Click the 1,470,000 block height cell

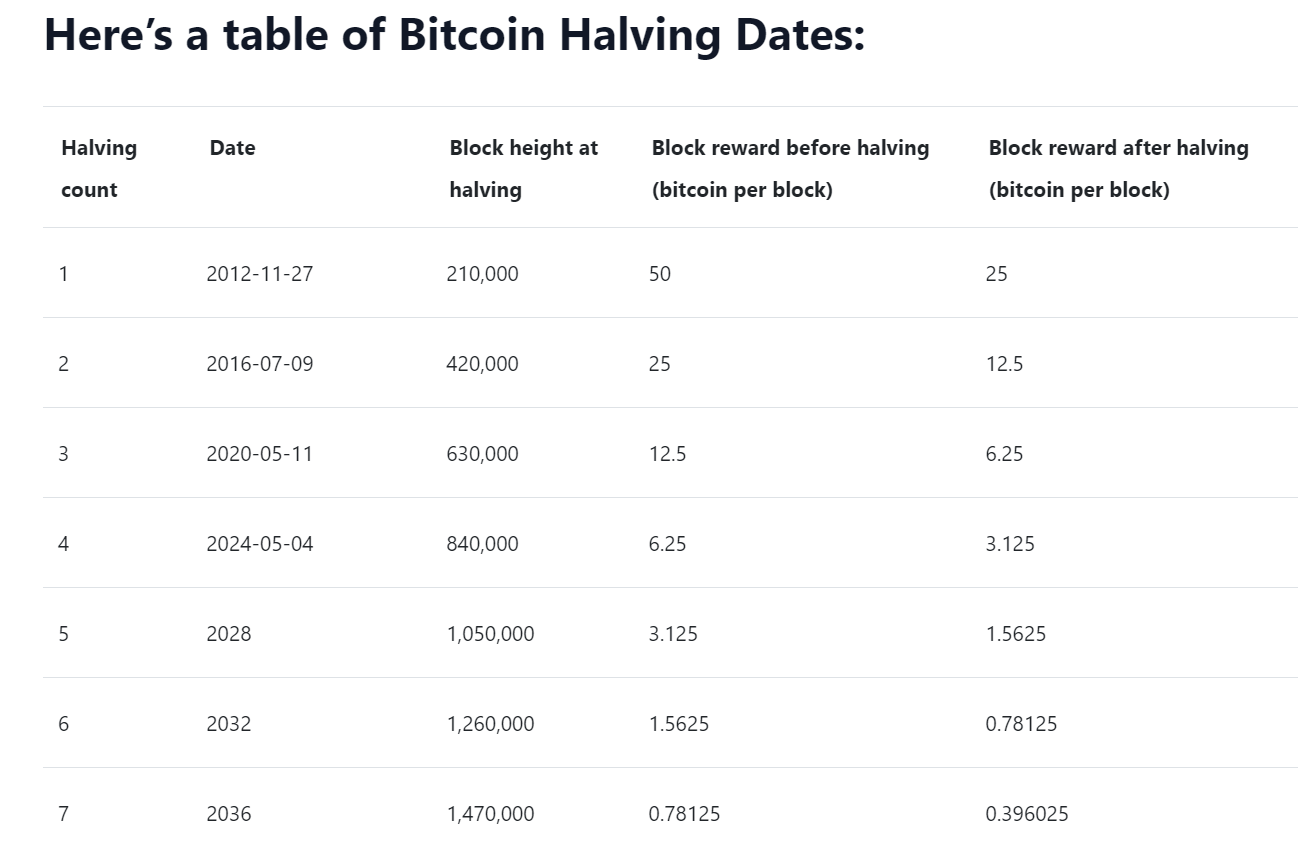[x=490, y=813]
